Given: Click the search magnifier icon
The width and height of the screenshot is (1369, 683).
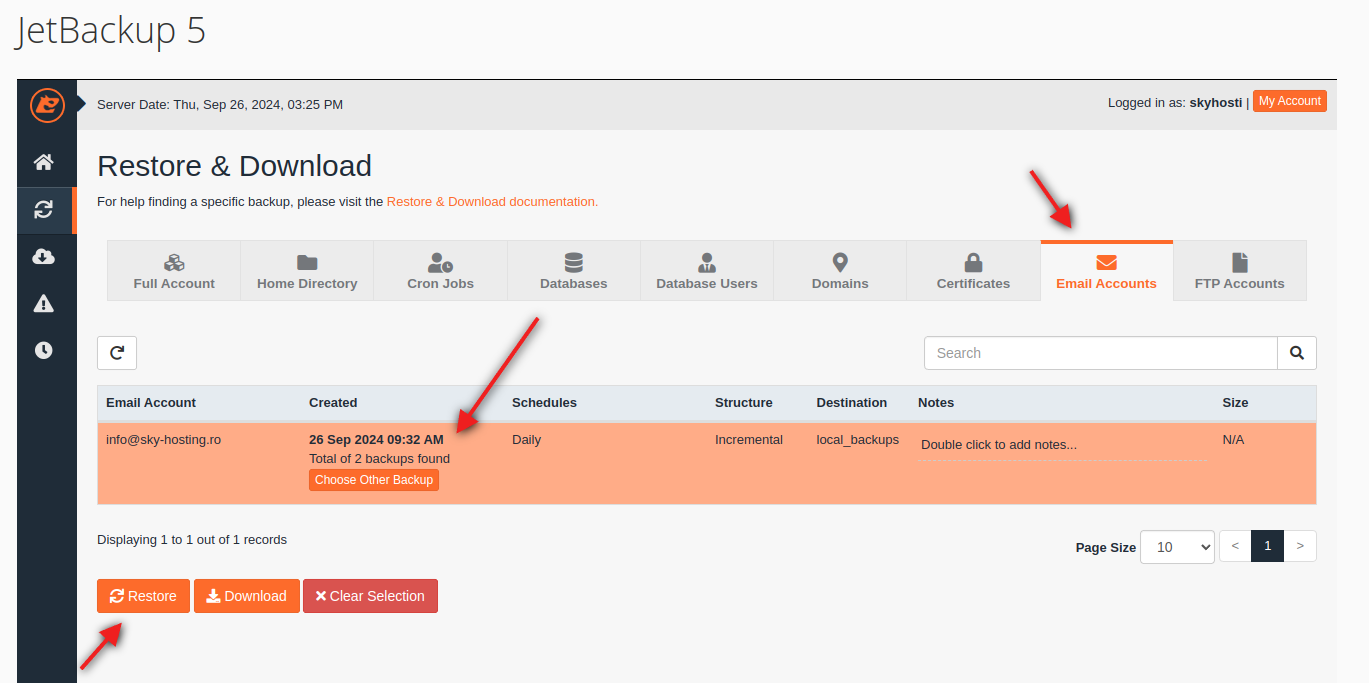Looking at the screenshot, I should coord(1297,353).
